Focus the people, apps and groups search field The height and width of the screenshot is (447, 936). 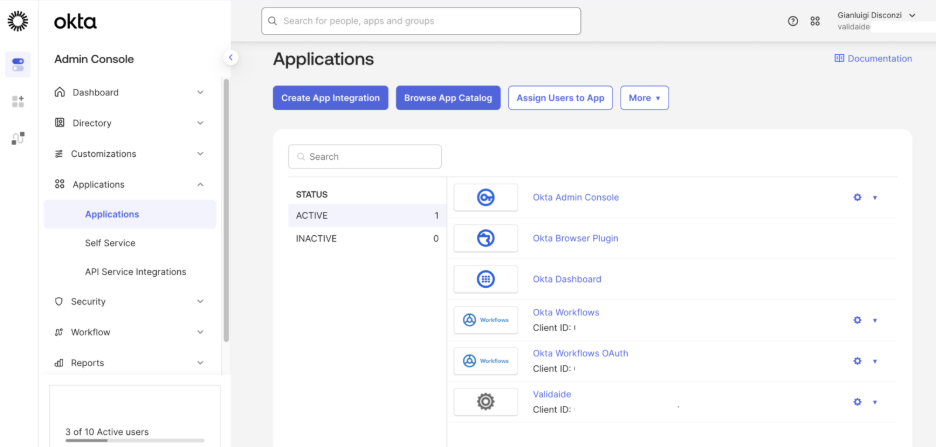tap(421, 21)
